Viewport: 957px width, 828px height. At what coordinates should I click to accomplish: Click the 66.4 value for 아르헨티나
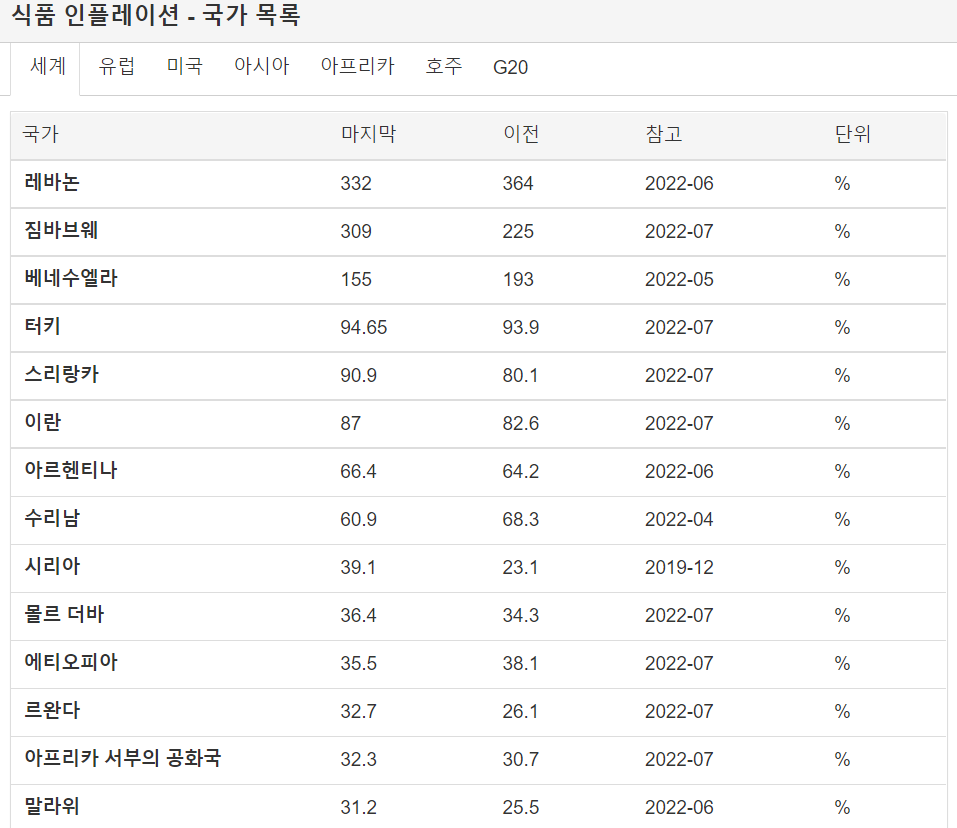coord(358,472)
